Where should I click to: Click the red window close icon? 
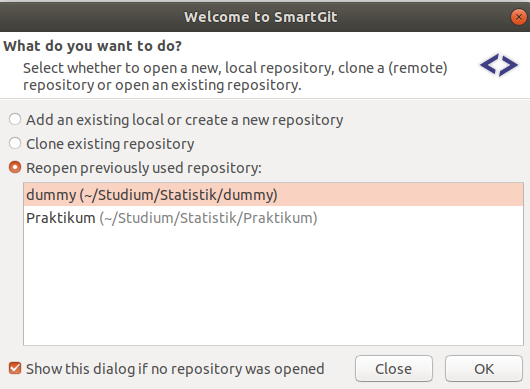click(519, 17)
